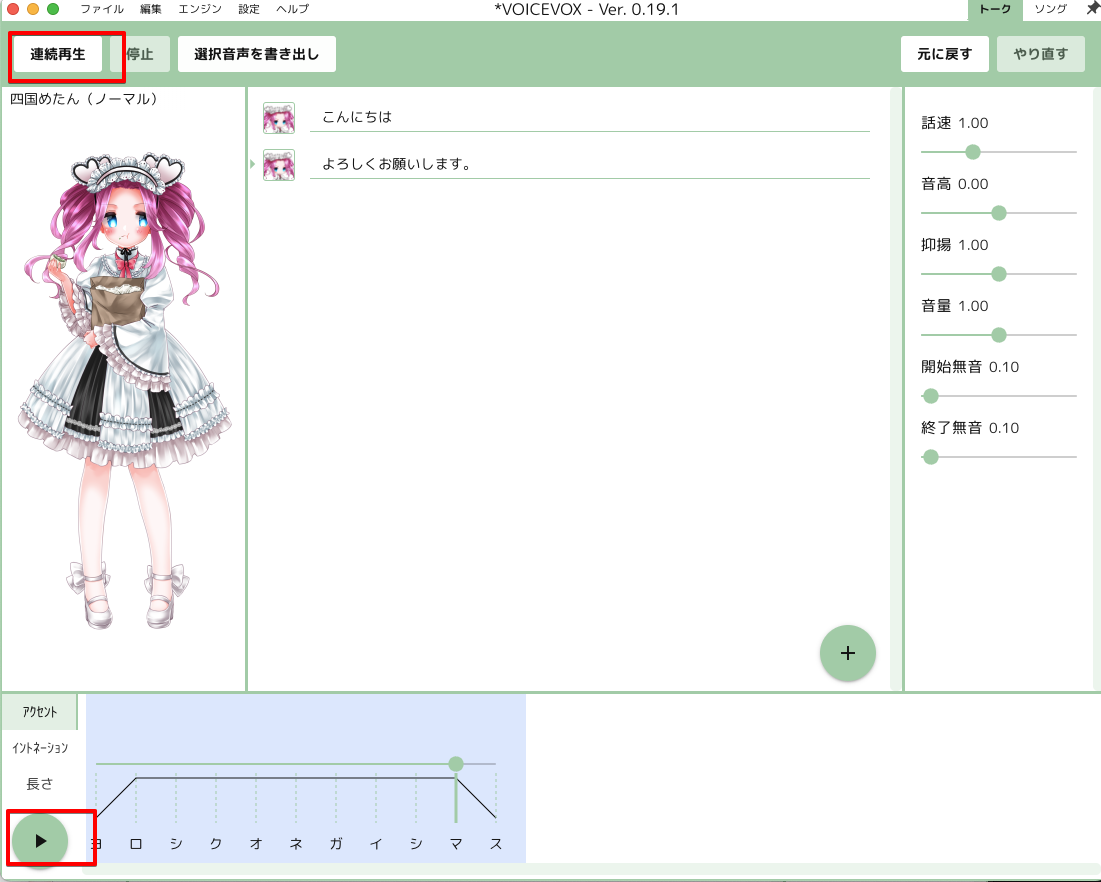Open the ヘルプ menu

pyautogui.click(x=292, y=9)
